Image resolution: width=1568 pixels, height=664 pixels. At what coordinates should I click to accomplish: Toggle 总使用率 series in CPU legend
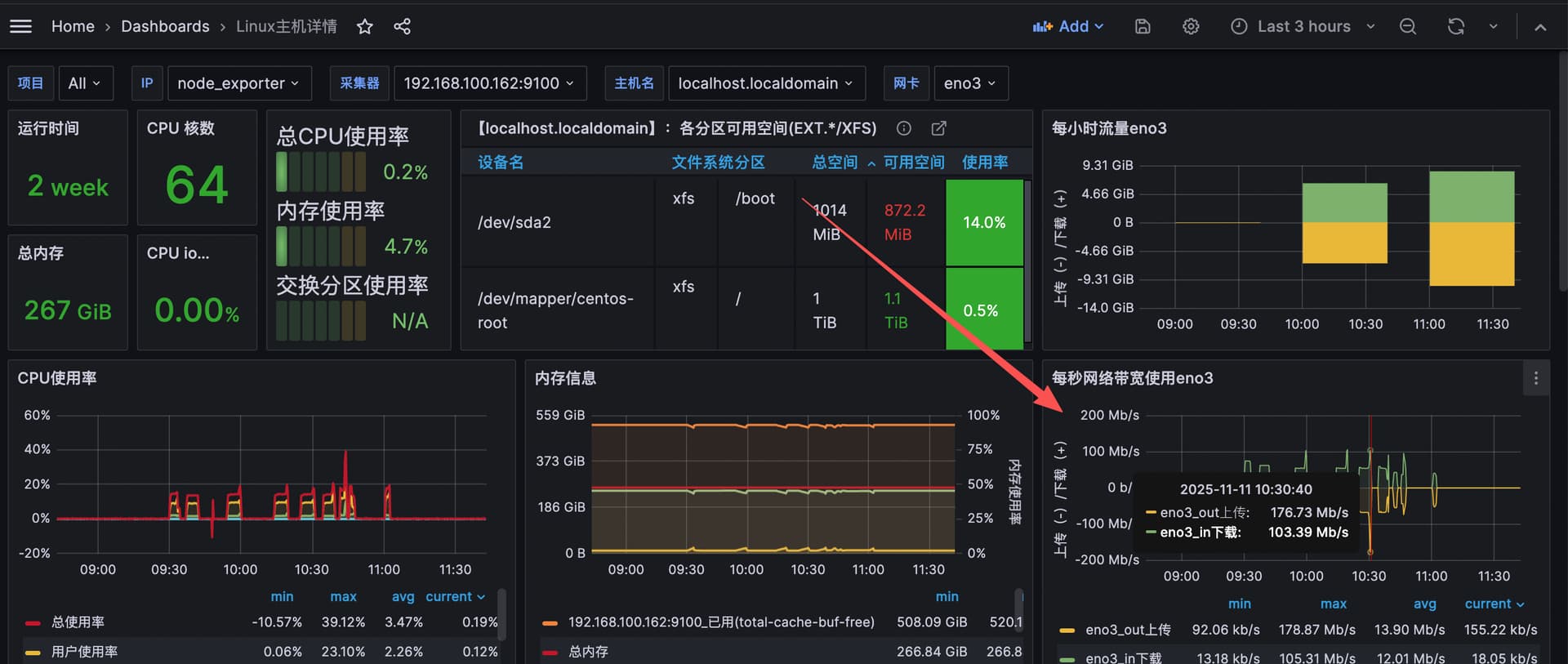[x=78, y=622]
